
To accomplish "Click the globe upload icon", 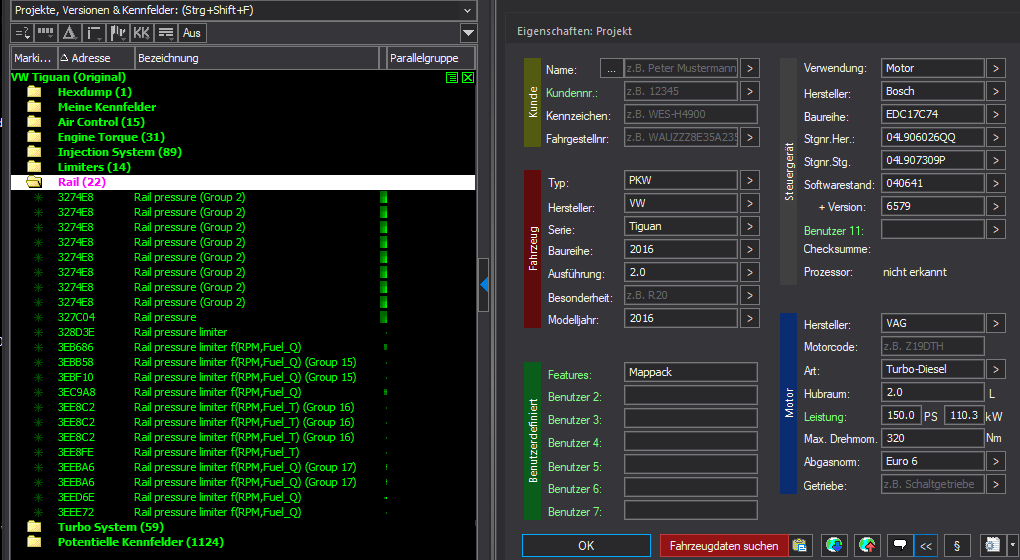I will pyautogui.click(x=866, y=546).
